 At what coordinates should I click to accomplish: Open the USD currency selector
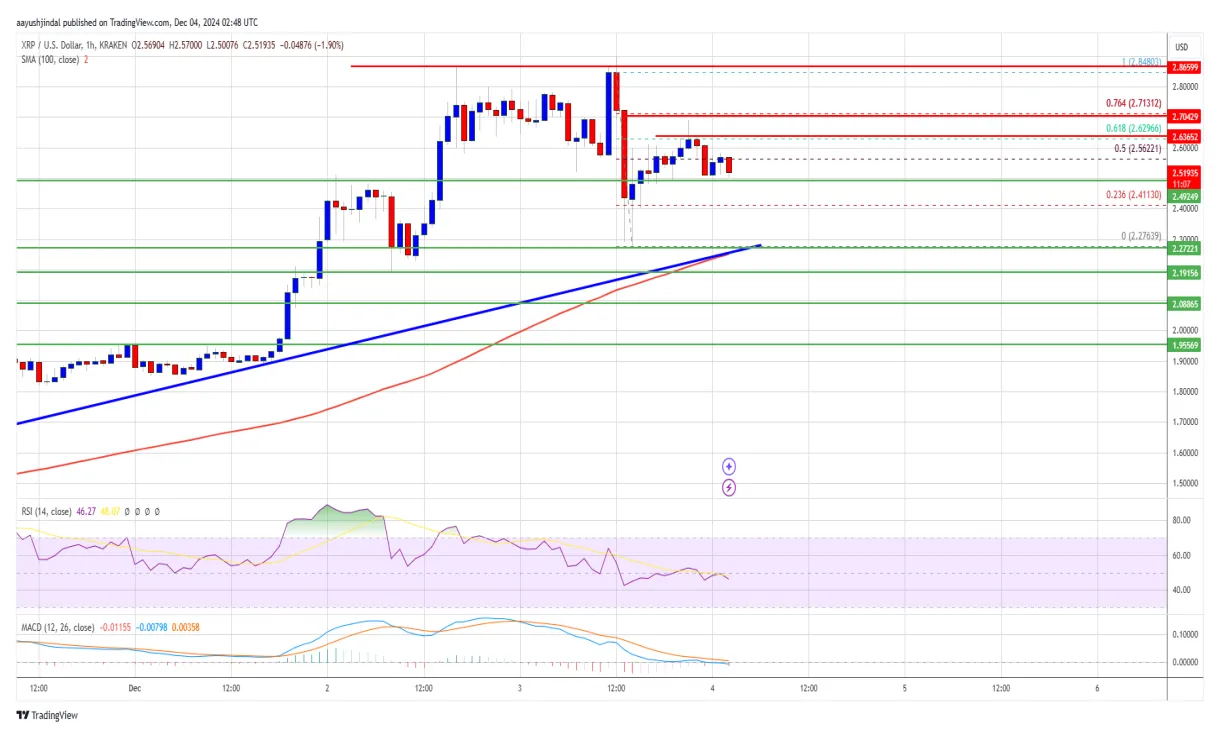1181,47
